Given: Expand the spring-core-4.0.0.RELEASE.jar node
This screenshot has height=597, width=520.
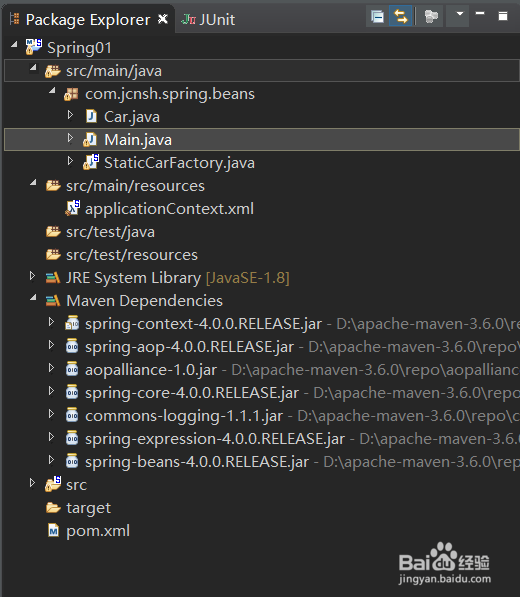Looking at the screenshot, I should tap(51, 390).
